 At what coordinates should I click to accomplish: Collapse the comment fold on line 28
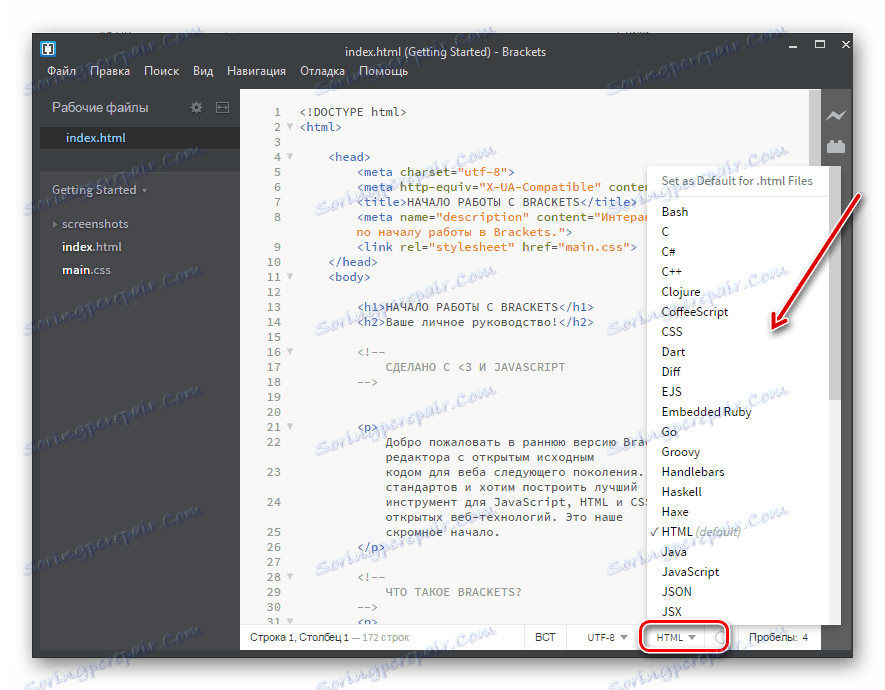click(x=290, y=577)
